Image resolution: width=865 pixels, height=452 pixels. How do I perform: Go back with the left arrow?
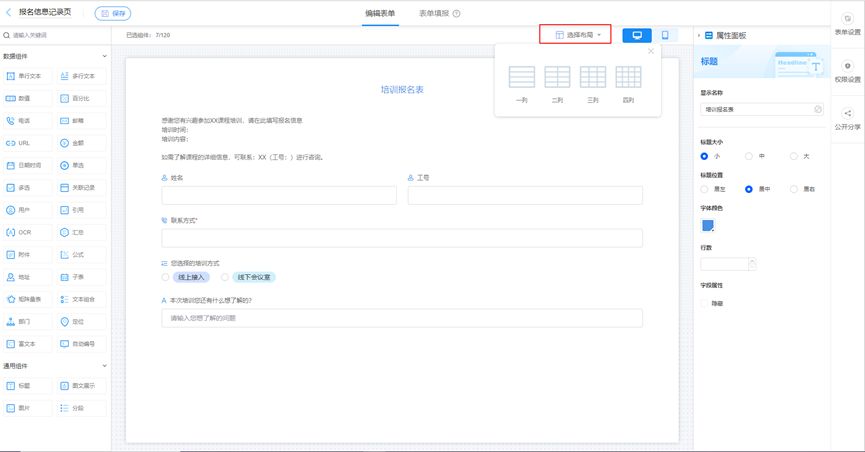(x=8, y=12)
